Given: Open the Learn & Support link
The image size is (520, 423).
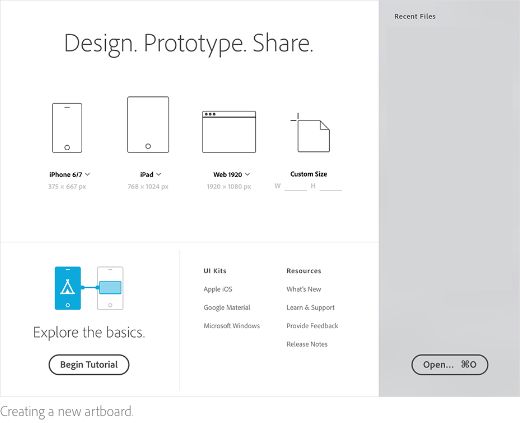Looking at the screenshot, I should coord(310,308).
